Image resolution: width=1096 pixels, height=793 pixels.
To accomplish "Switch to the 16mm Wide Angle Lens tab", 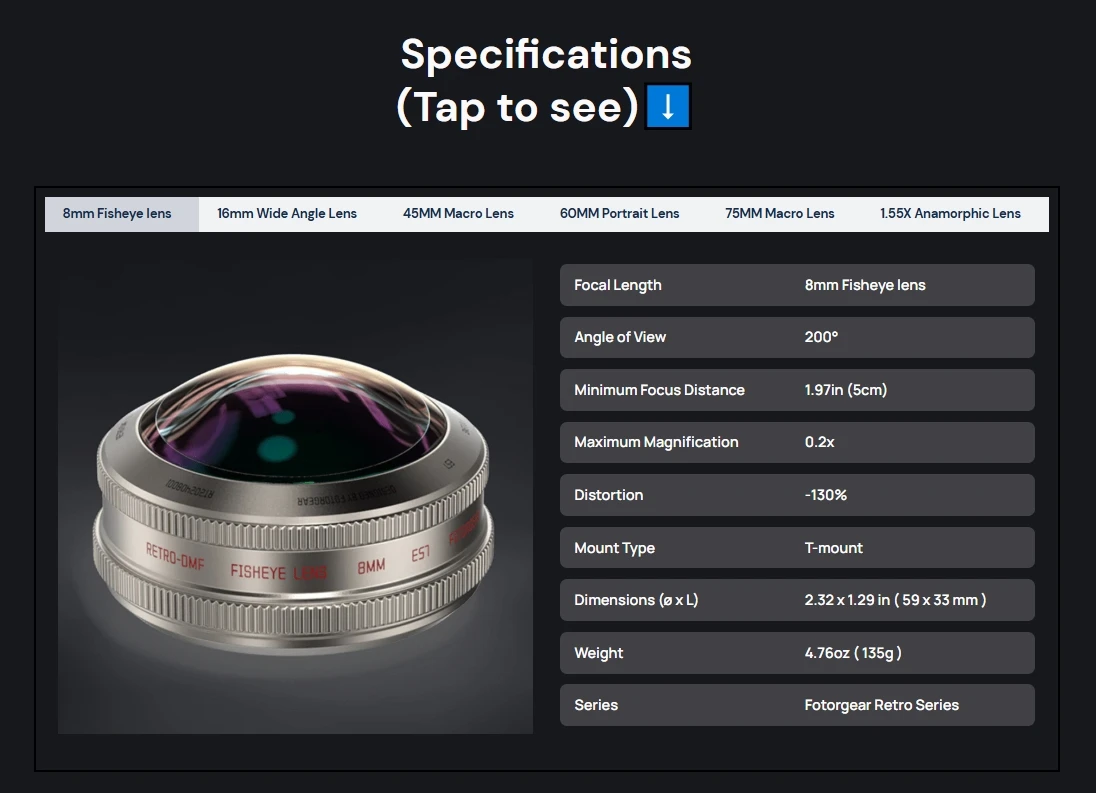I will point(287,214).
